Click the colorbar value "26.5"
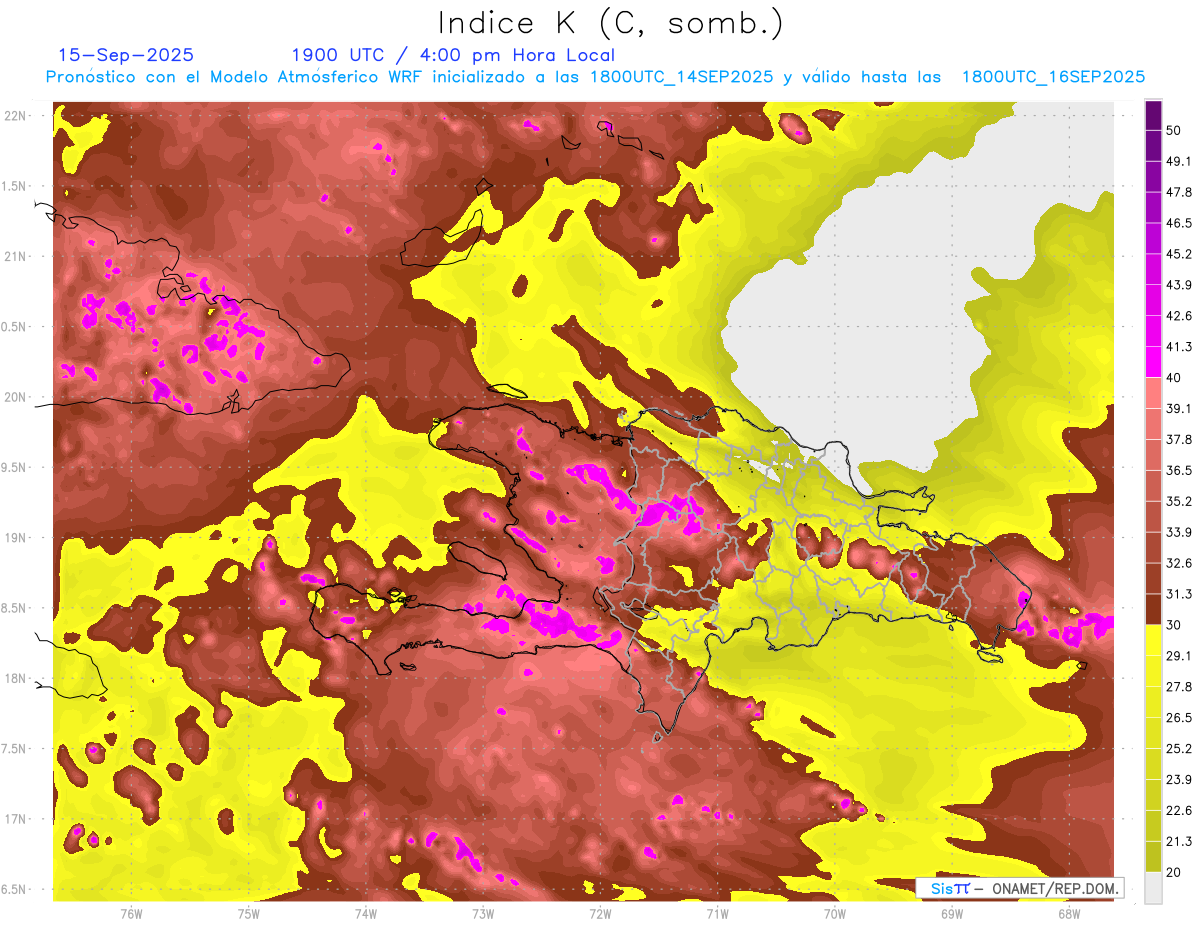 pos(1179,718)
